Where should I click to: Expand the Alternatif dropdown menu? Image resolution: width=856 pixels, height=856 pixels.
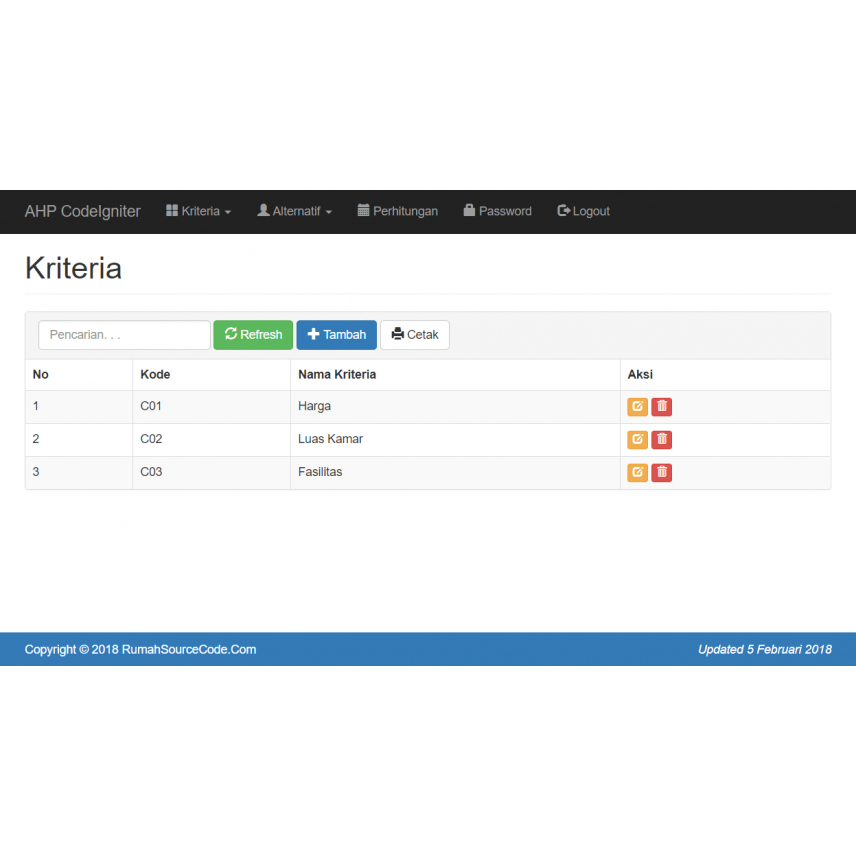click(x=294, y=212)
